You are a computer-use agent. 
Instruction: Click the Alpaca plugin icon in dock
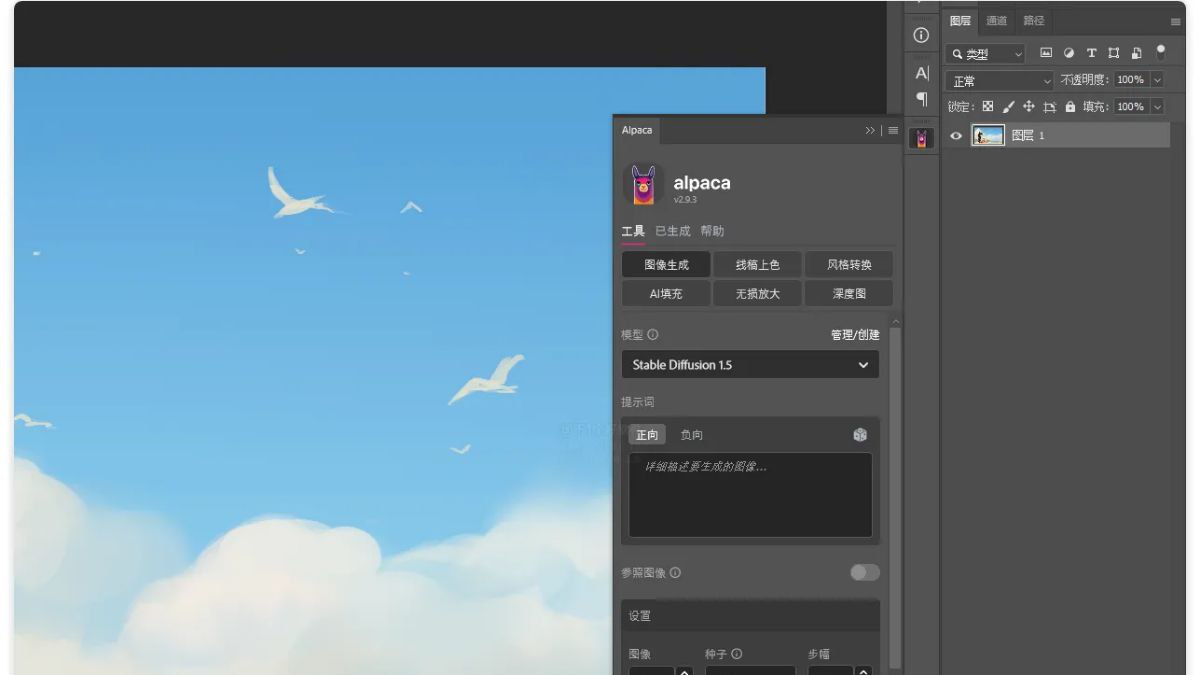coord(922,137)
